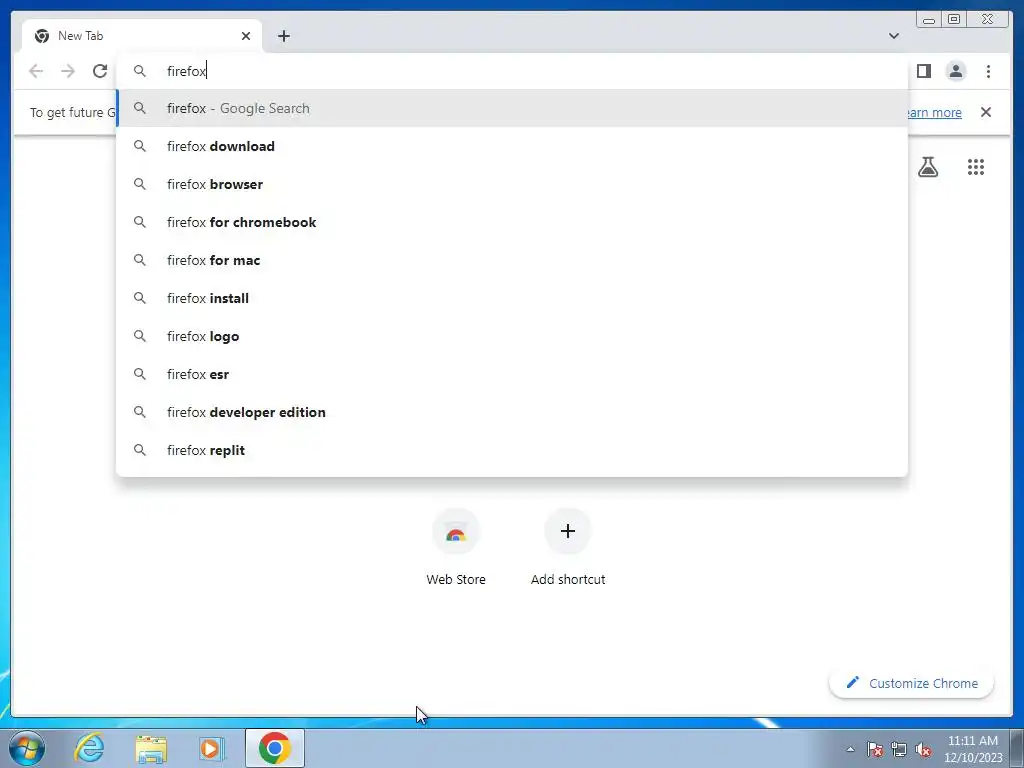Screen dimensions: 1024x768
Task: Expand the tab search chevron
Action: [894, 36]
